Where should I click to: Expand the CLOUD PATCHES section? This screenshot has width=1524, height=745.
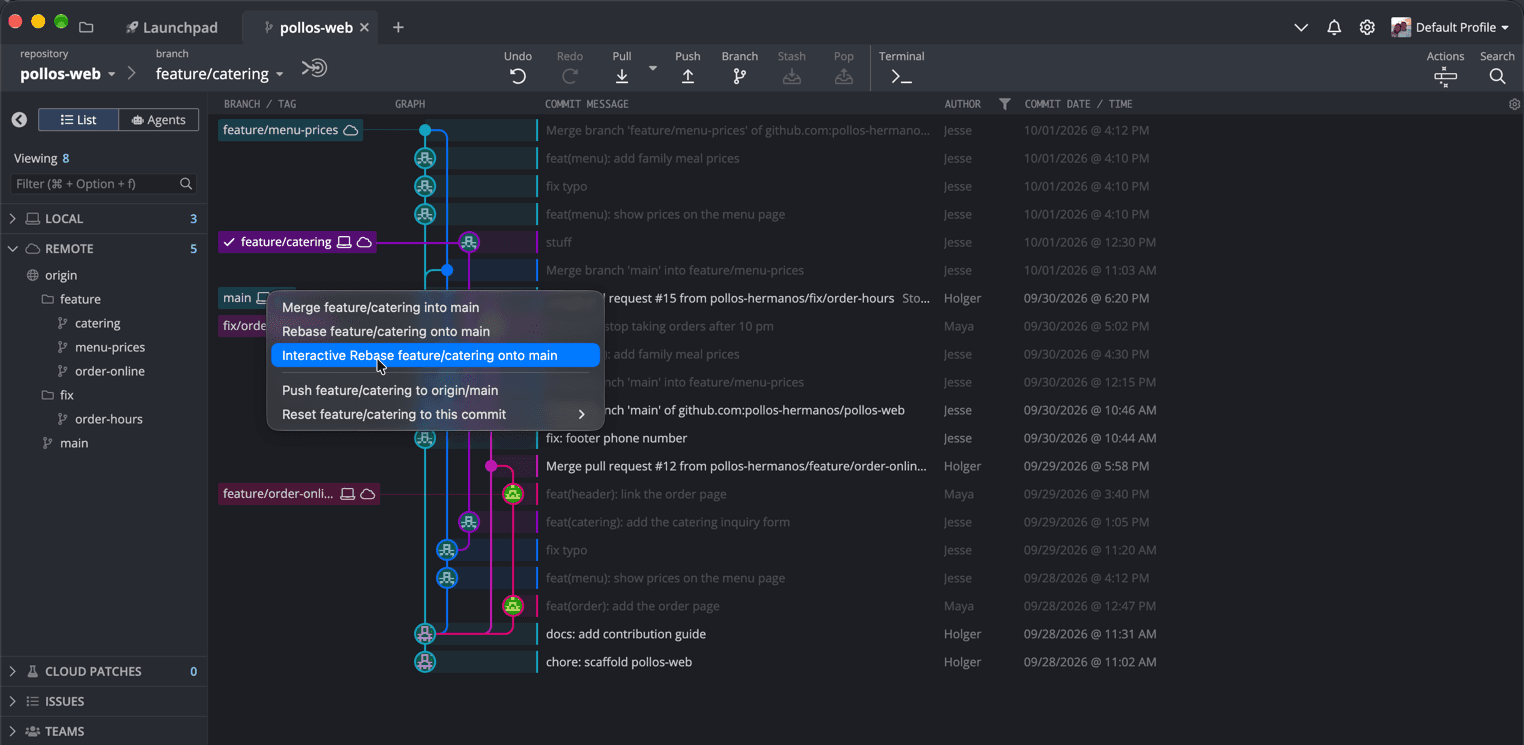coord(13,671)
